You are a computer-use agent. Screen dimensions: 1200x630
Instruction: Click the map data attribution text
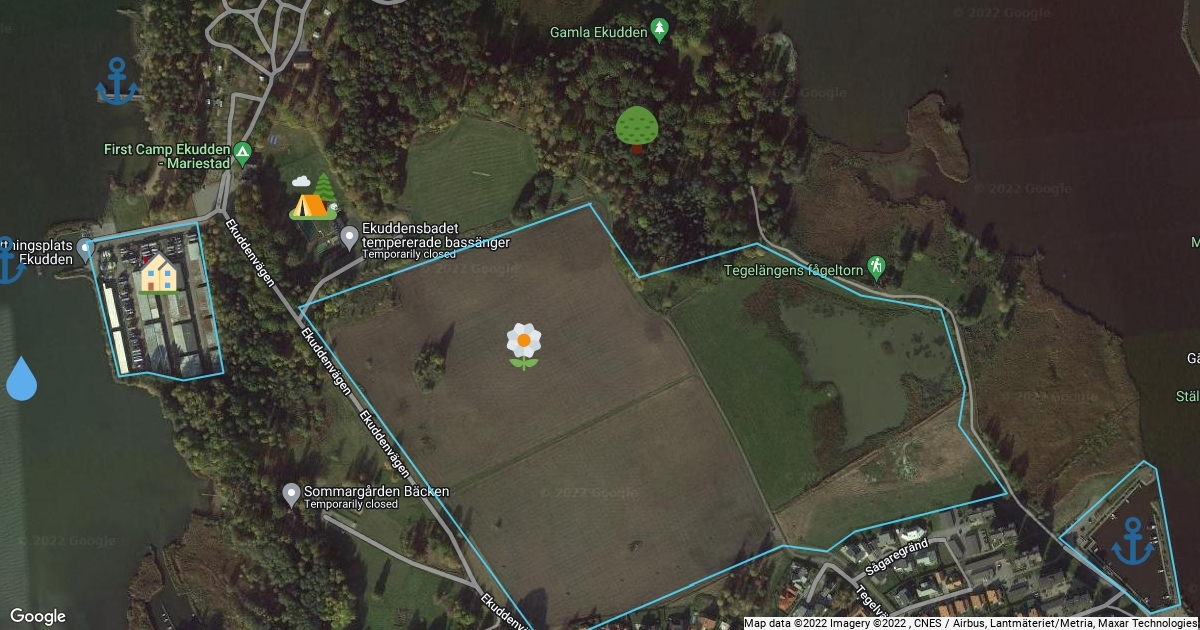[971, 623]
